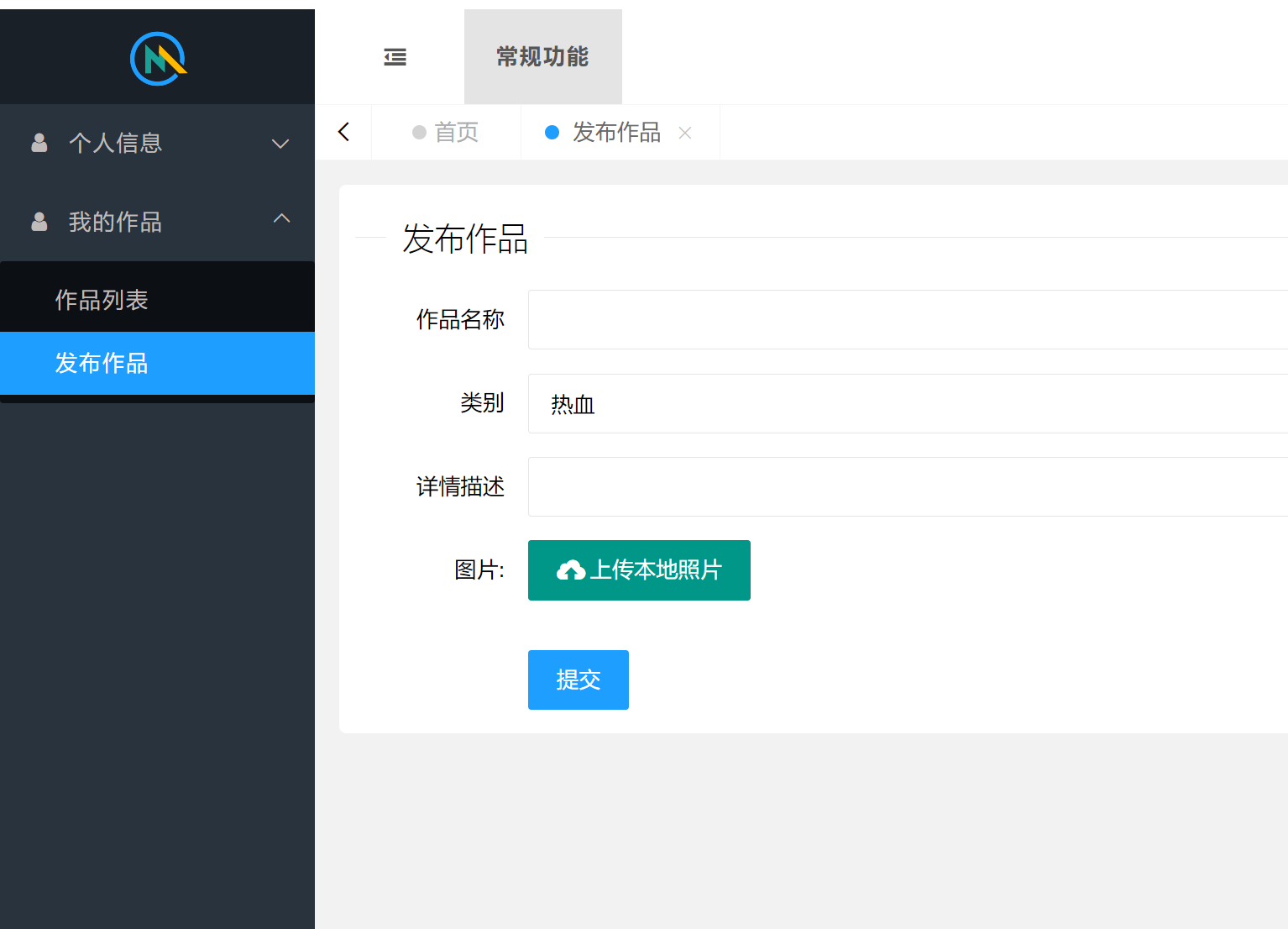
Task: Click the cloud upload icon on the upload button
Action: [x=572, y=569]
